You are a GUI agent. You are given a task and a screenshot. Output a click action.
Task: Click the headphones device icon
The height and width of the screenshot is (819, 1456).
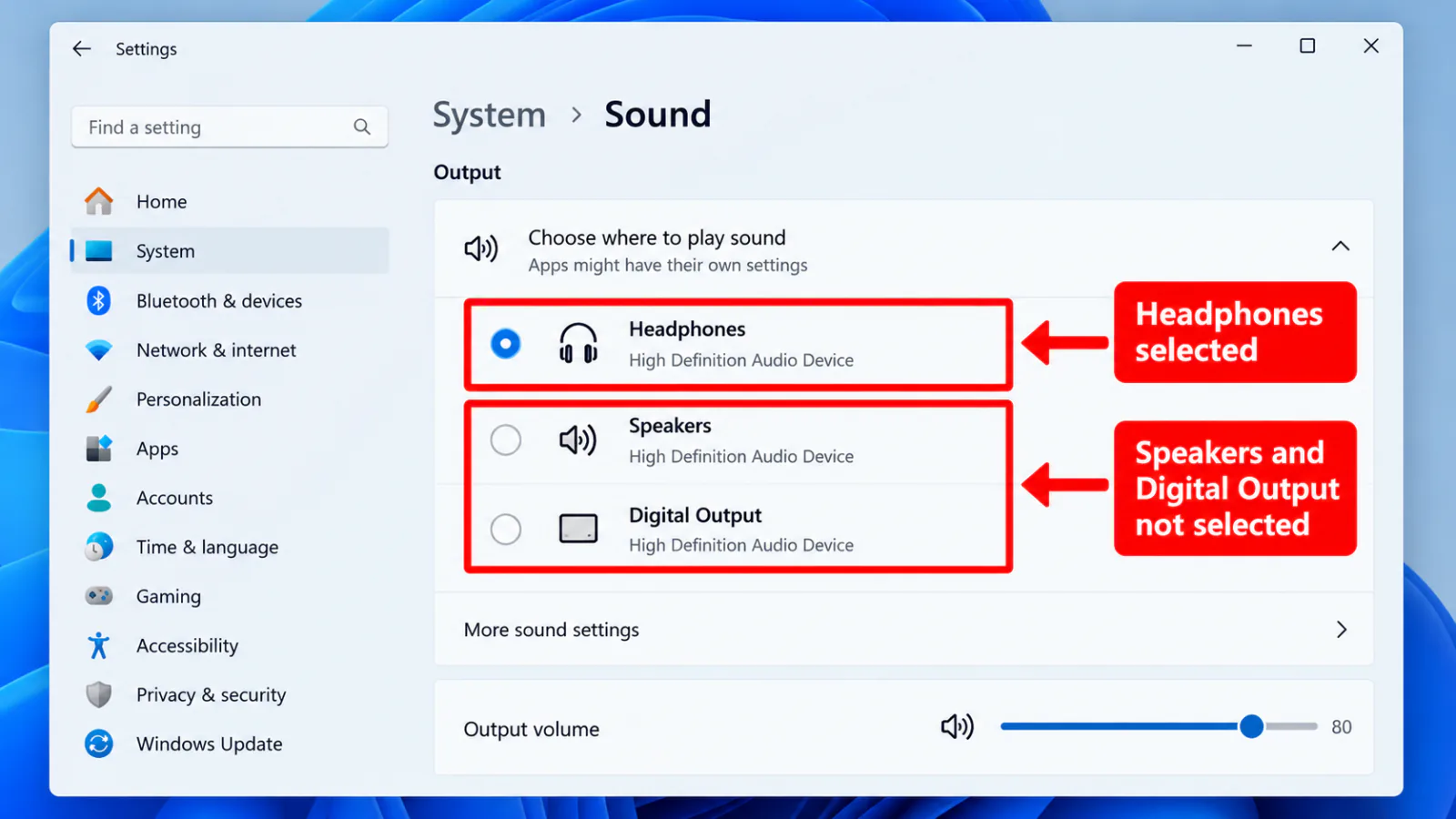pyautogui.click(x=579, y=344)
